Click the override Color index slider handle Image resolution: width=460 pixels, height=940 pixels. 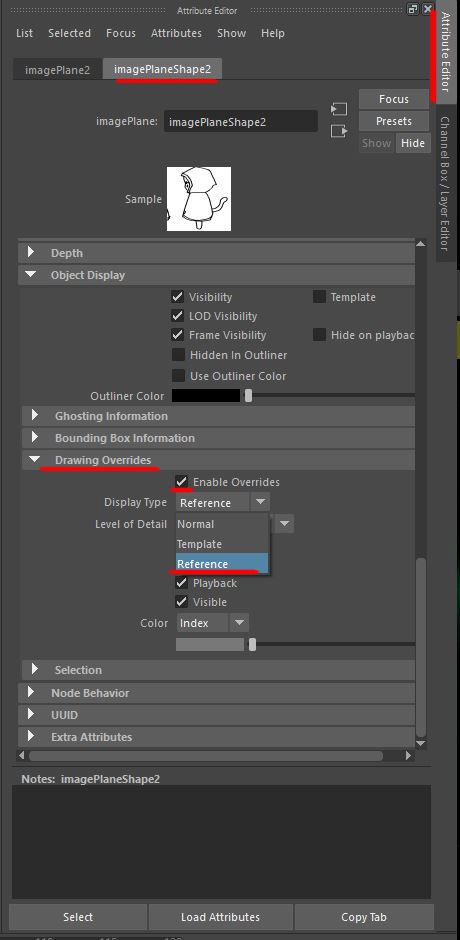(x=252, y=644)
